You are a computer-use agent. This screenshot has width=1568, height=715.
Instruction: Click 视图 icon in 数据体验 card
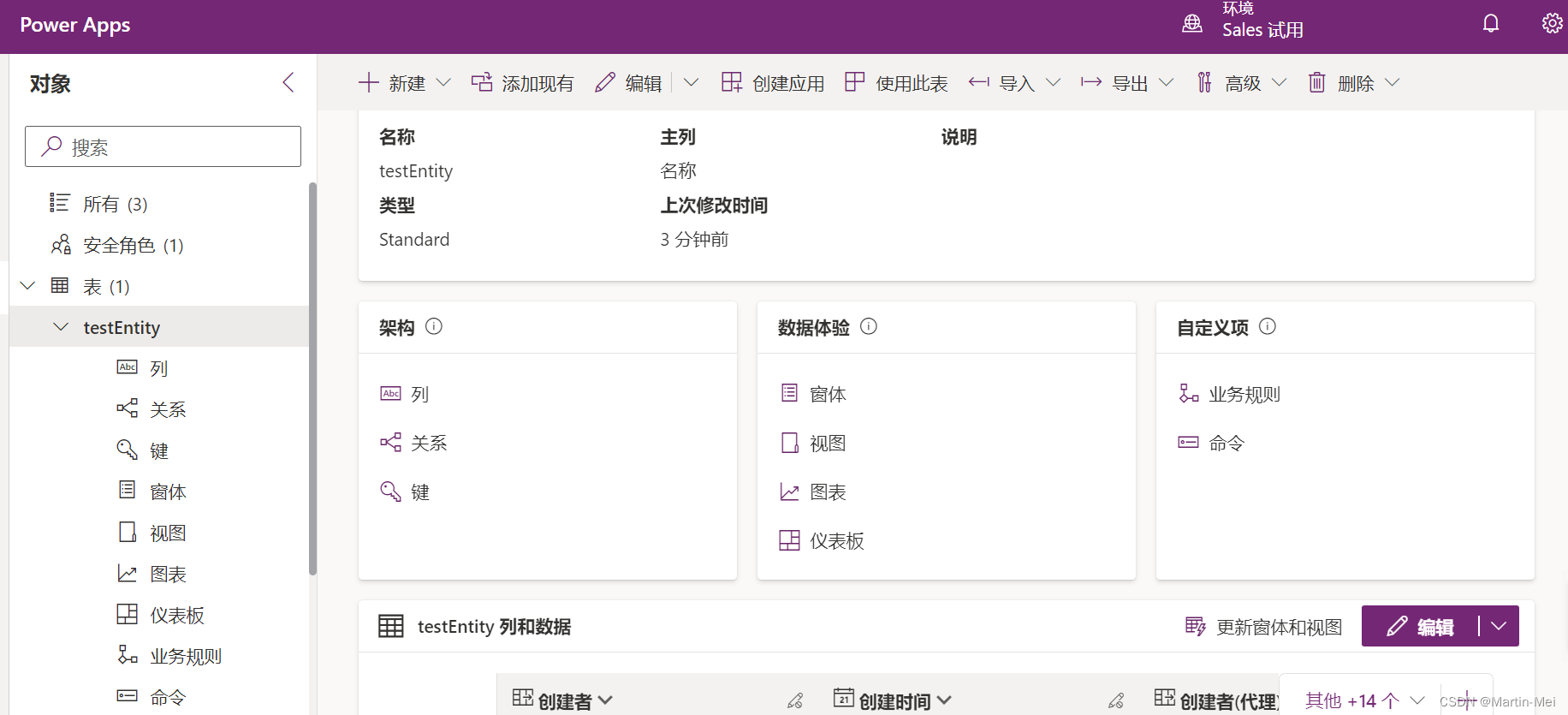789,442
